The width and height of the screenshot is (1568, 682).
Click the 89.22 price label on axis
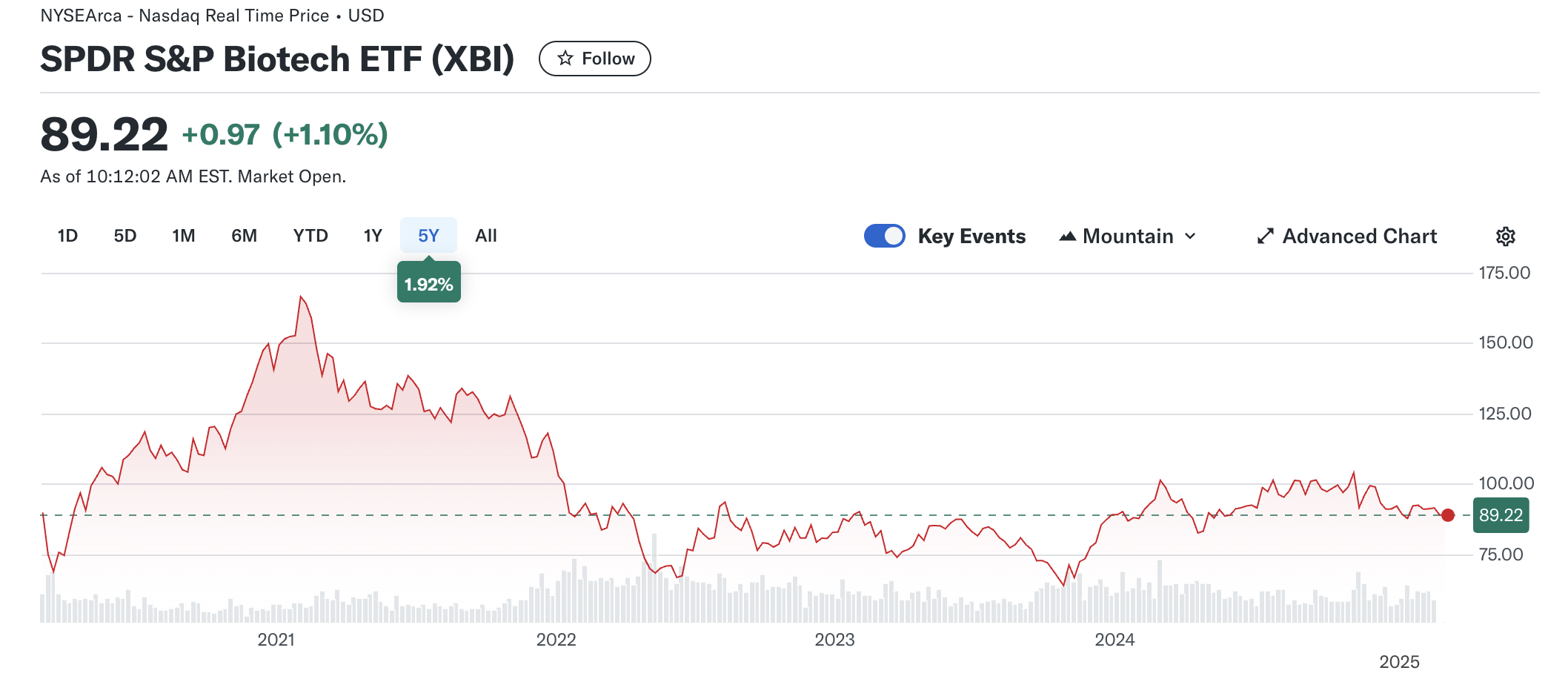point(1501,515)
